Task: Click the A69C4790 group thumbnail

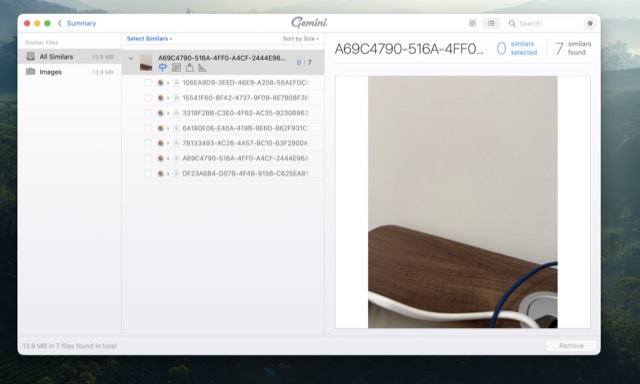Action: [146, 62]
